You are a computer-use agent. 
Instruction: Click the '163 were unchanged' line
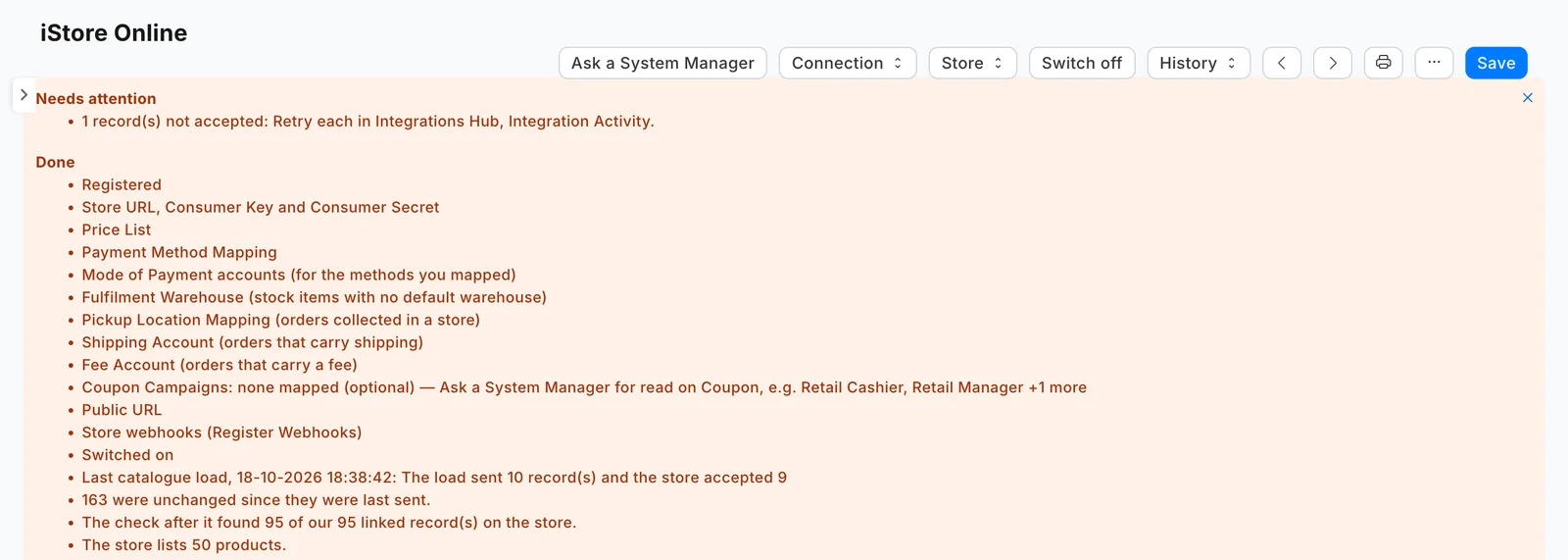(256, 501)
